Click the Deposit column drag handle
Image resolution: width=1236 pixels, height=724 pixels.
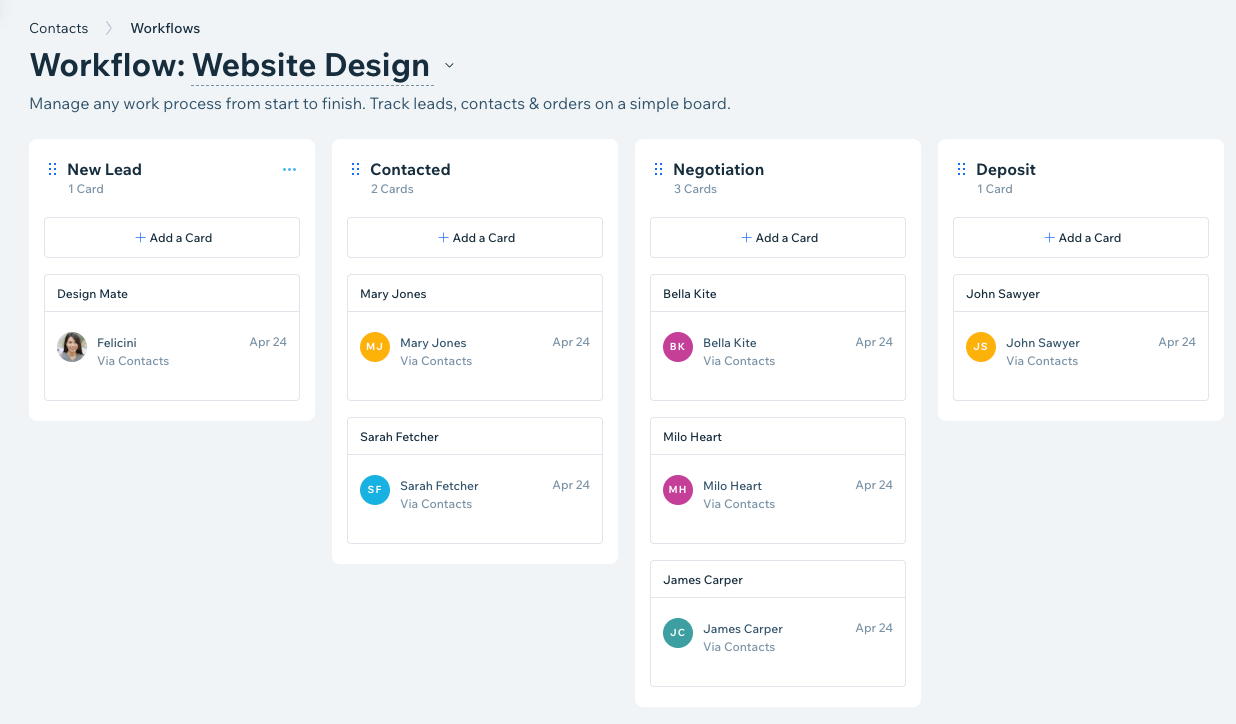961,170
